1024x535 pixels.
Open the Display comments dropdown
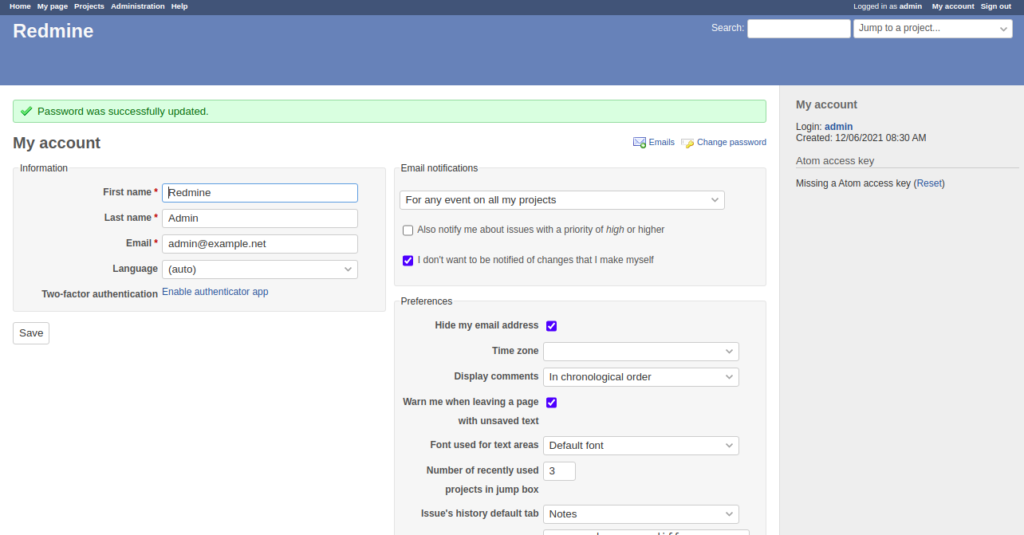pos(641,377)
